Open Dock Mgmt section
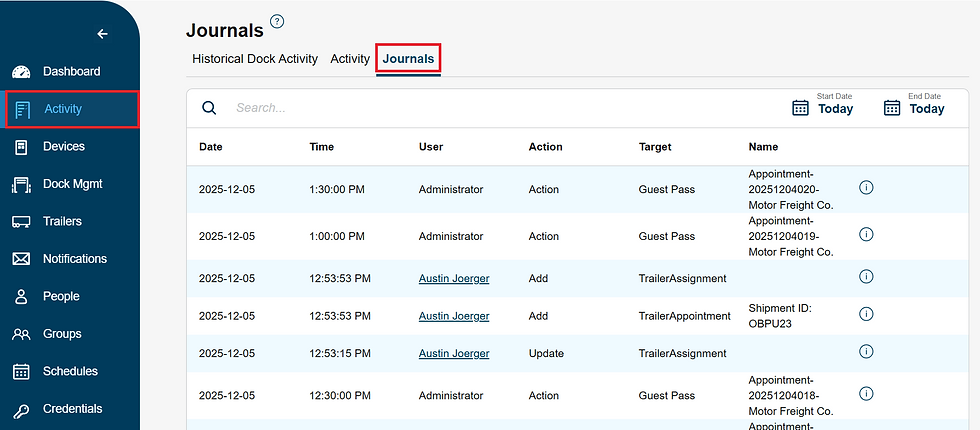Screen dimensions: 980x430 [x=72, y=184]
